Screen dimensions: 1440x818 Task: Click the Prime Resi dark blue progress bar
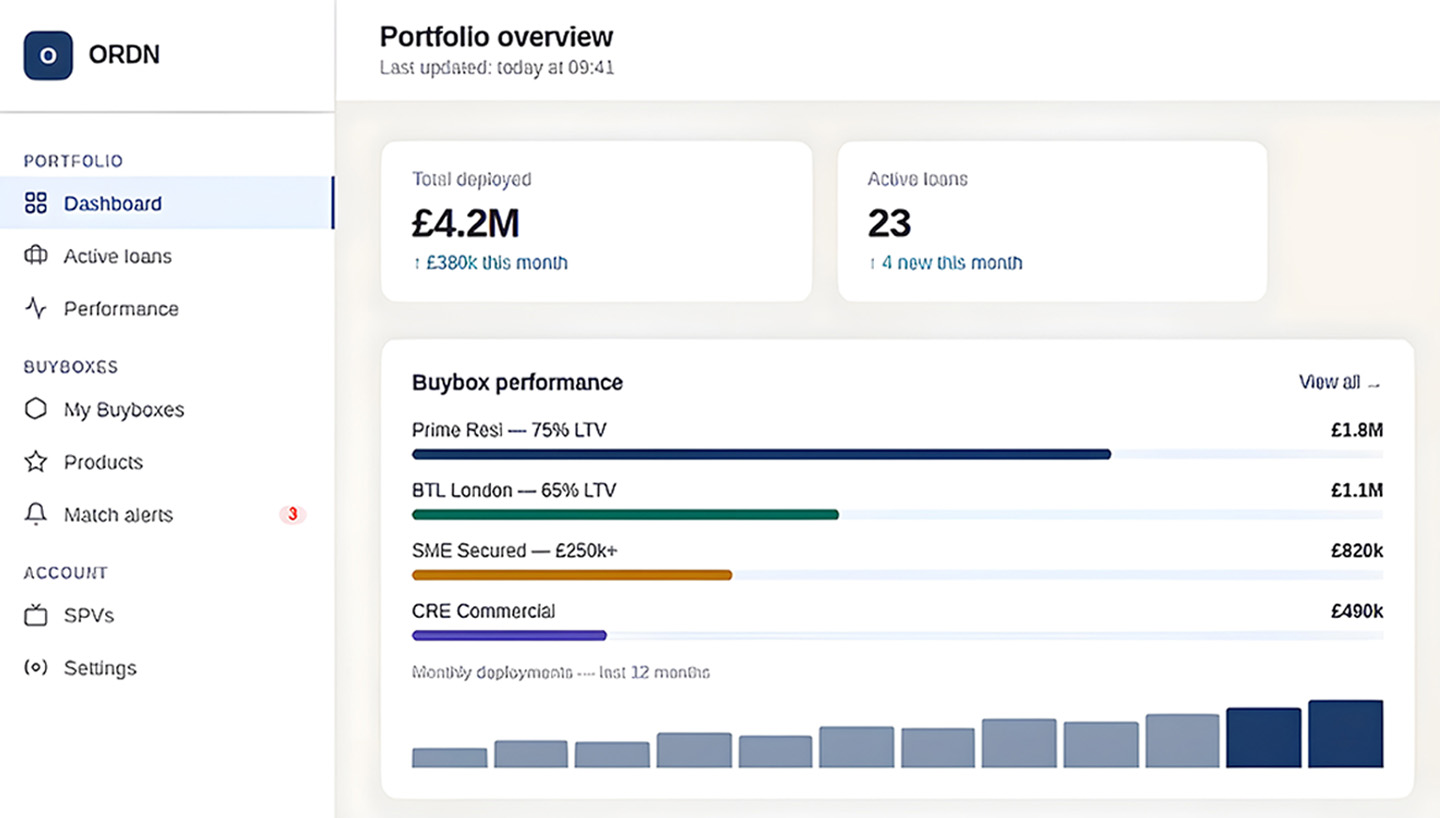[x=761, y=454]
